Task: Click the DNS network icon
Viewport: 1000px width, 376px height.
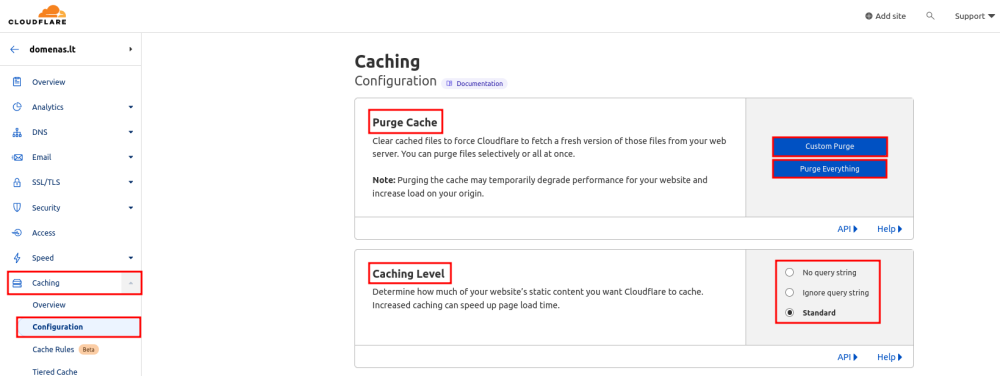Action: click(17, 133)
